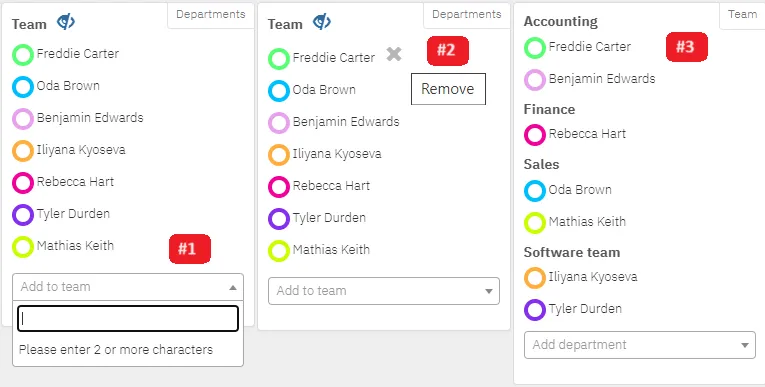Open the Departments tab in second panel
This screenshot has height=387, width=765.
point(467,15)
